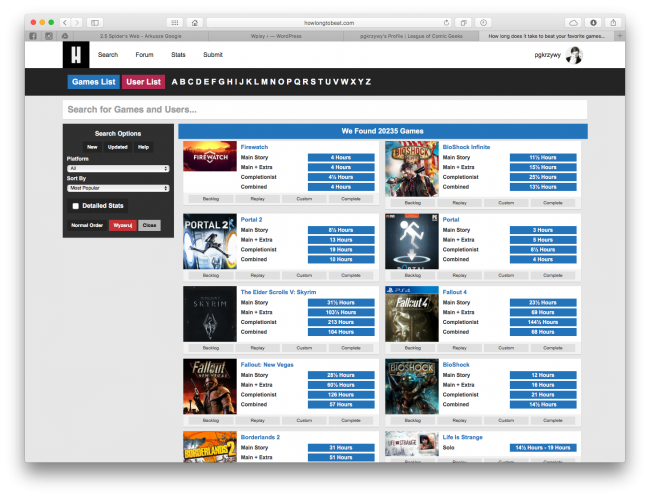
Task: Open the Search nav item
Action: [x=108, y=55]
